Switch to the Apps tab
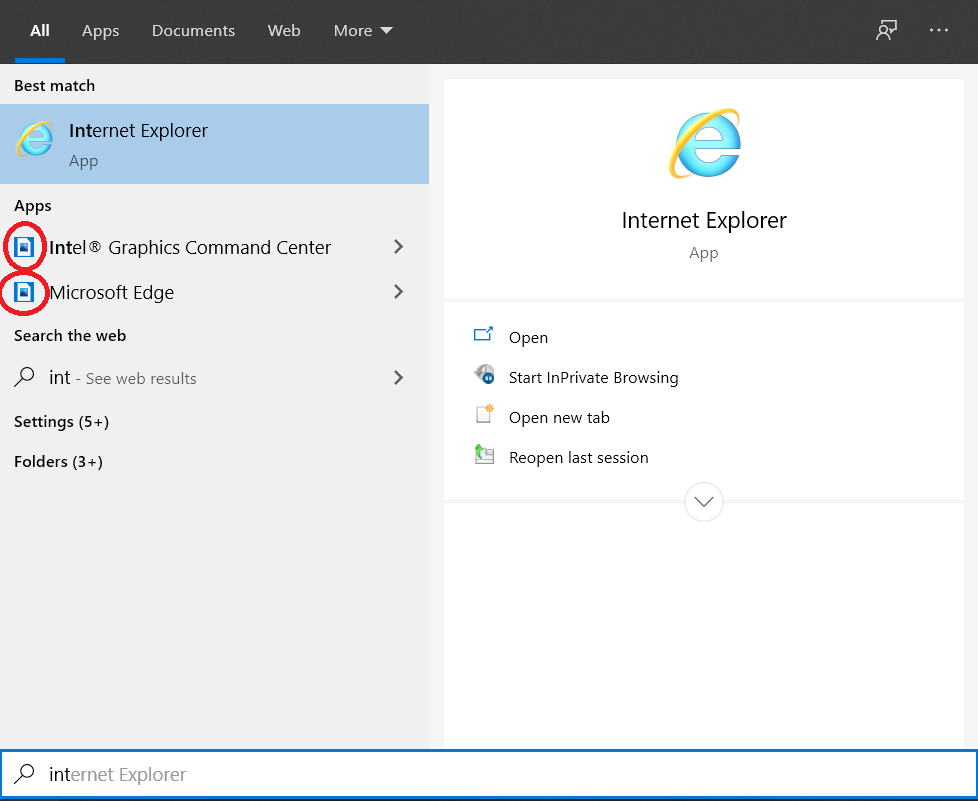 (100, 31)
